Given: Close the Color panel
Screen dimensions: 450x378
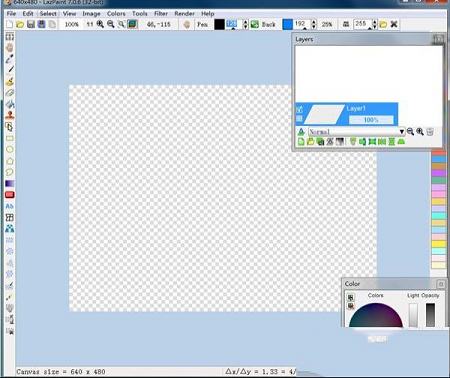Looking at the screenshot, I should (441, 284).
